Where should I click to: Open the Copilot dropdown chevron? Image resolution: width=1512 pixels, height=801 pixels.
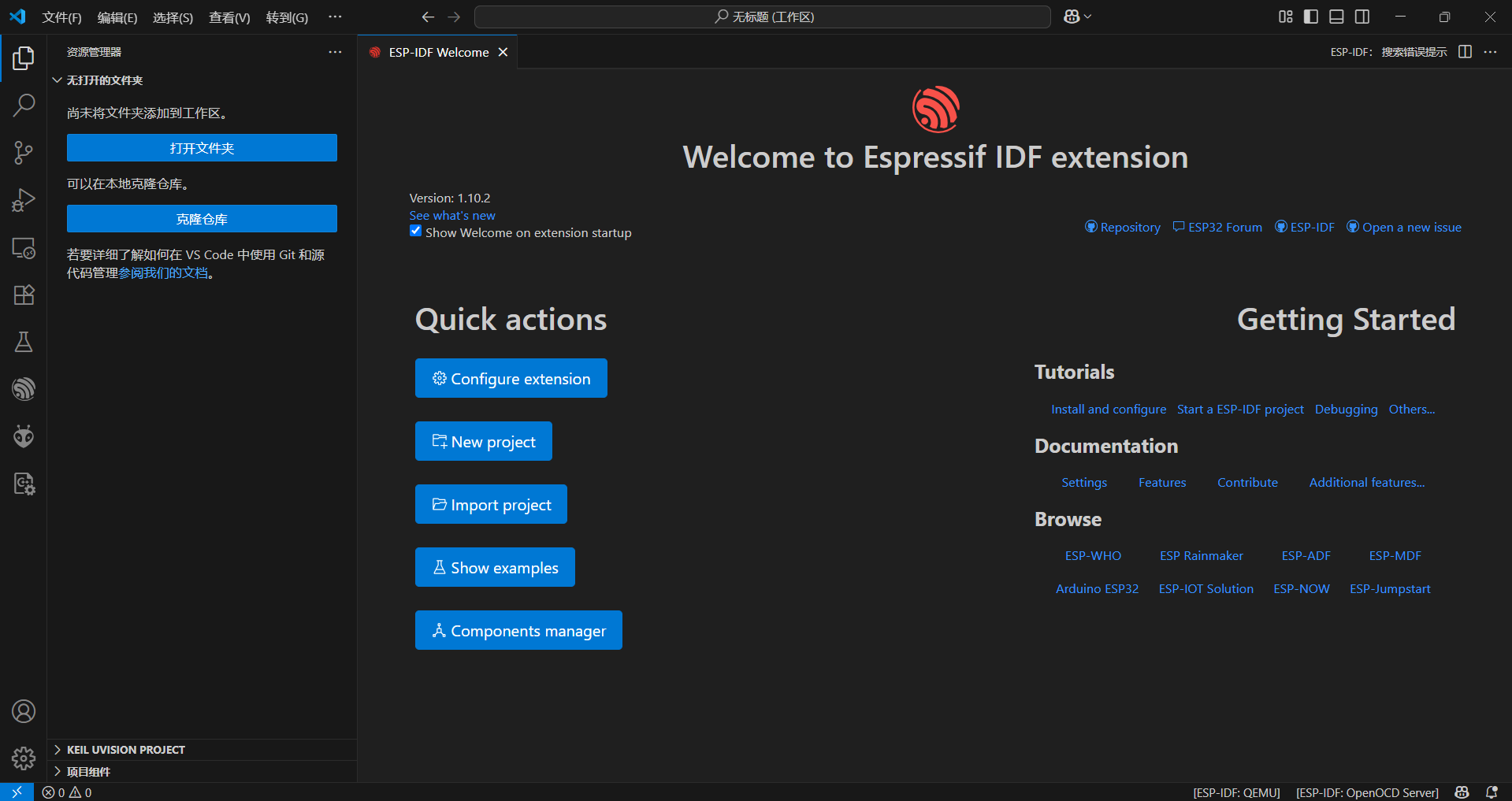1088,17
